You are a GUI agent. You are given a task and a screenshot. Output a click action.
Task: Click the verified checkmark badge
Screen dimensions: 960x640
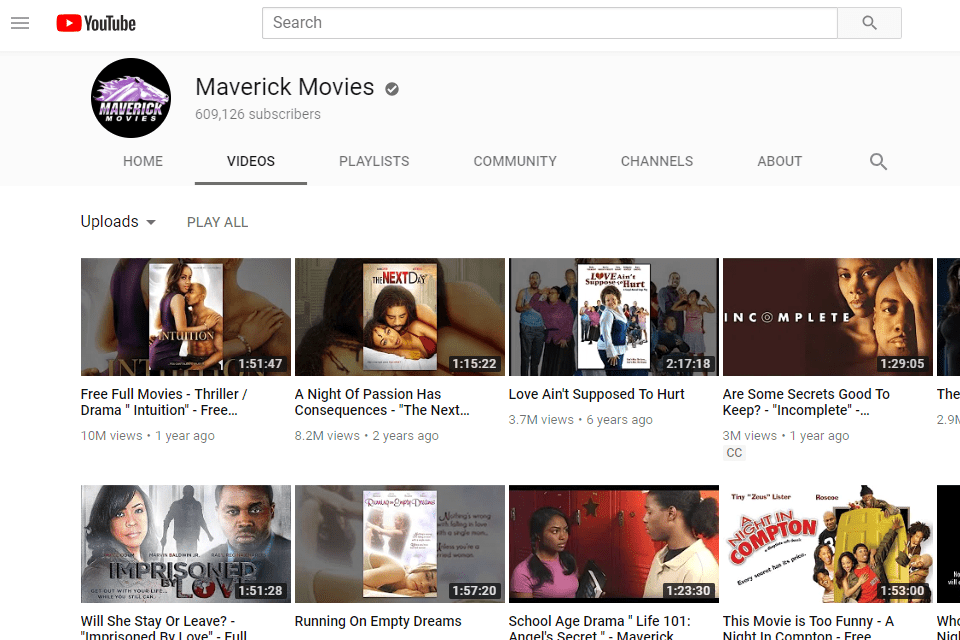[392, 89]
